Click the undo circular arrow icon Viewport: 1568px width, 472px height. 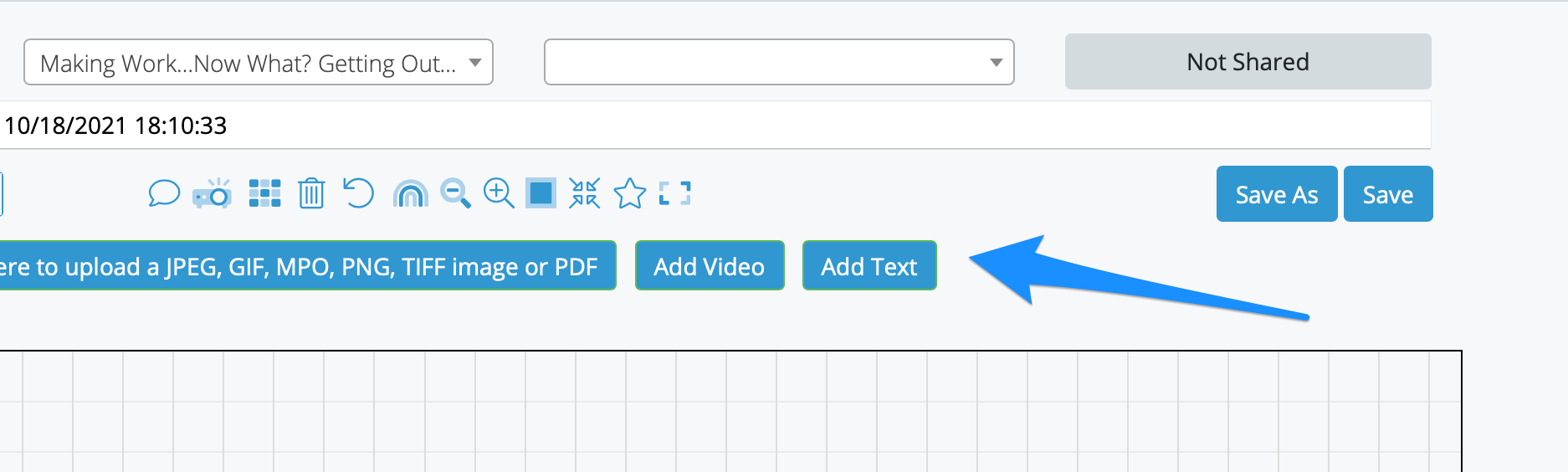click(x=358, y=193)
